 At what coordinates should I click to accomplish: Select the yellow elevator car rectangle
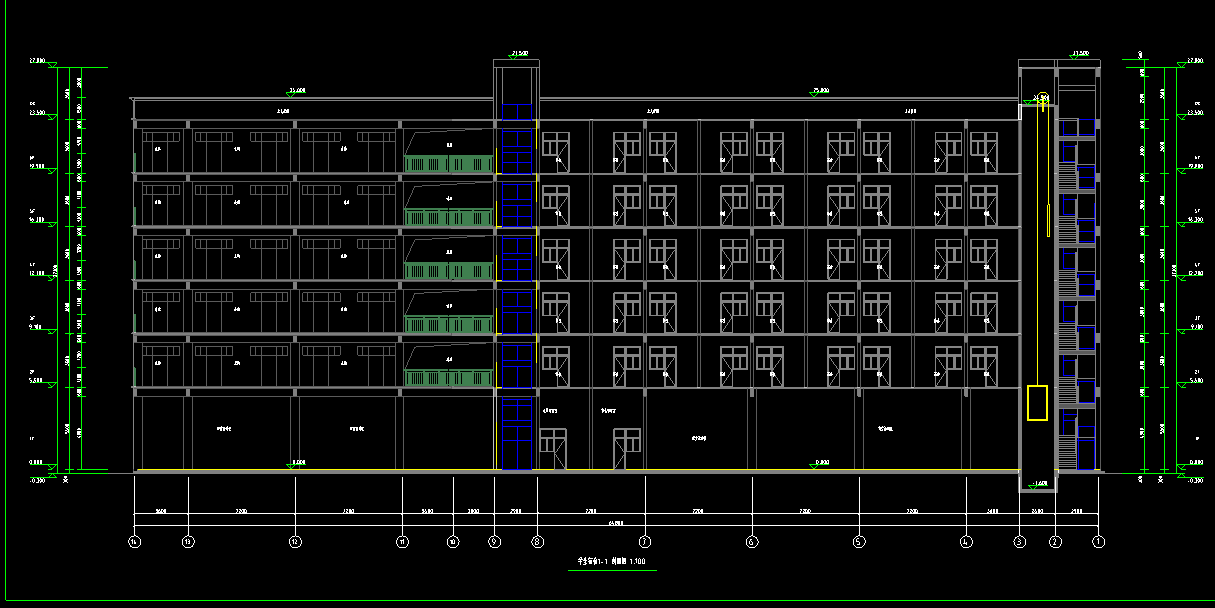pos(1037,402)
